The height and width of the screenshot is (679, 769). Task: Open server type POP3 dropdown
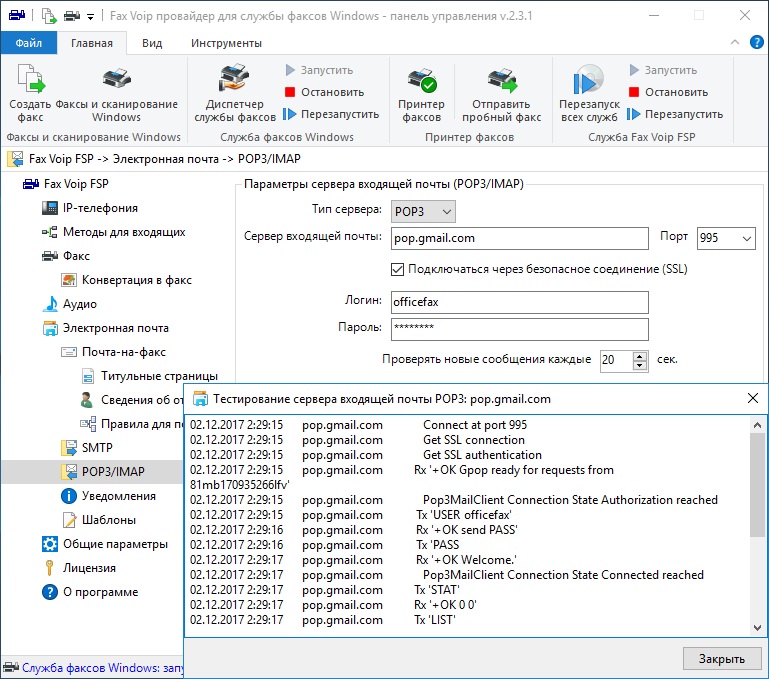(423, 211)
